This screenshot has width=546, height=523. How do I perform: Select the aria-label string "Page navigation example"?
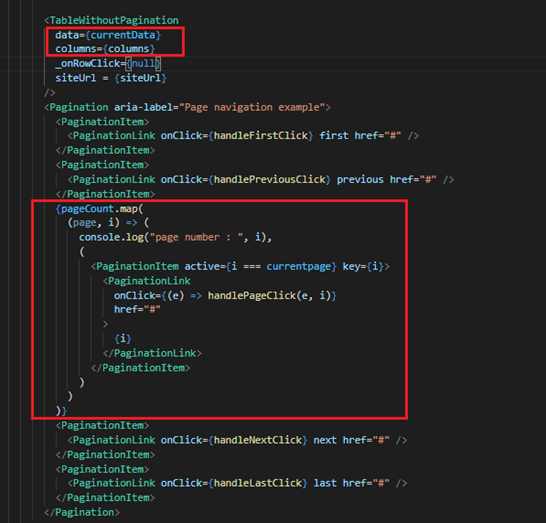coord(252,107)
